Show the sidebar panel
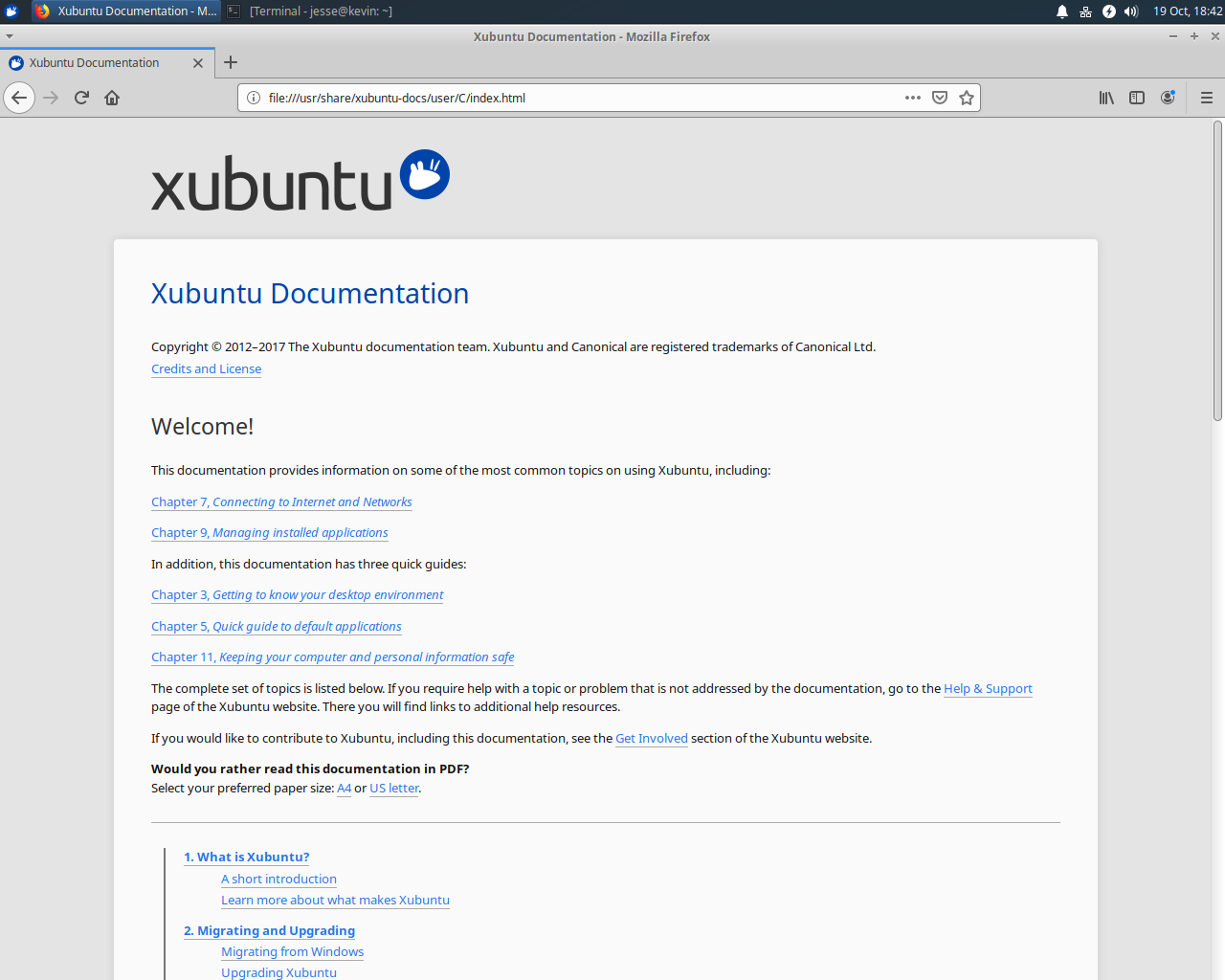This screenshot has height=980, width=1225. [x=1137, y=98]
